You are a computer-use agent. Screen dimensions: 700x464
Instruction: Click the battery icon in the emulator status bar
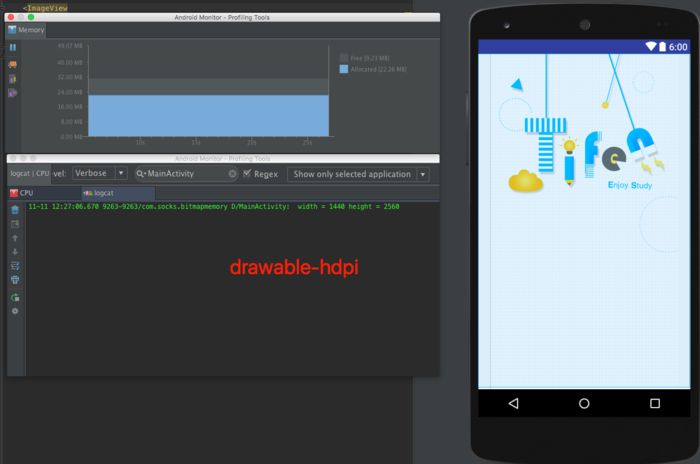(662, 46)
